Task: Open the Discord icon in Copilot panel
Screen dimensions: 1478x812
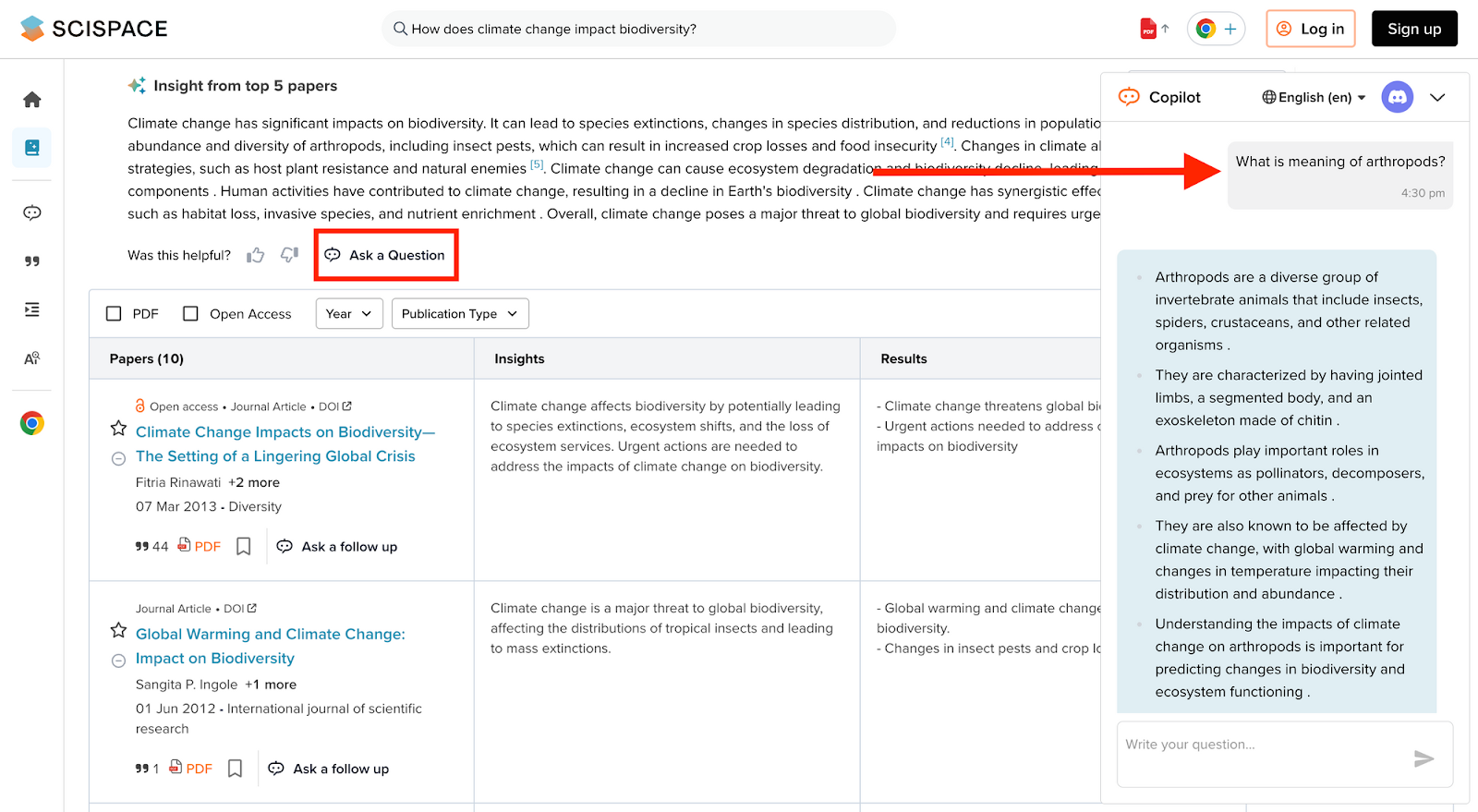Action: click(x=1397, y=97)
